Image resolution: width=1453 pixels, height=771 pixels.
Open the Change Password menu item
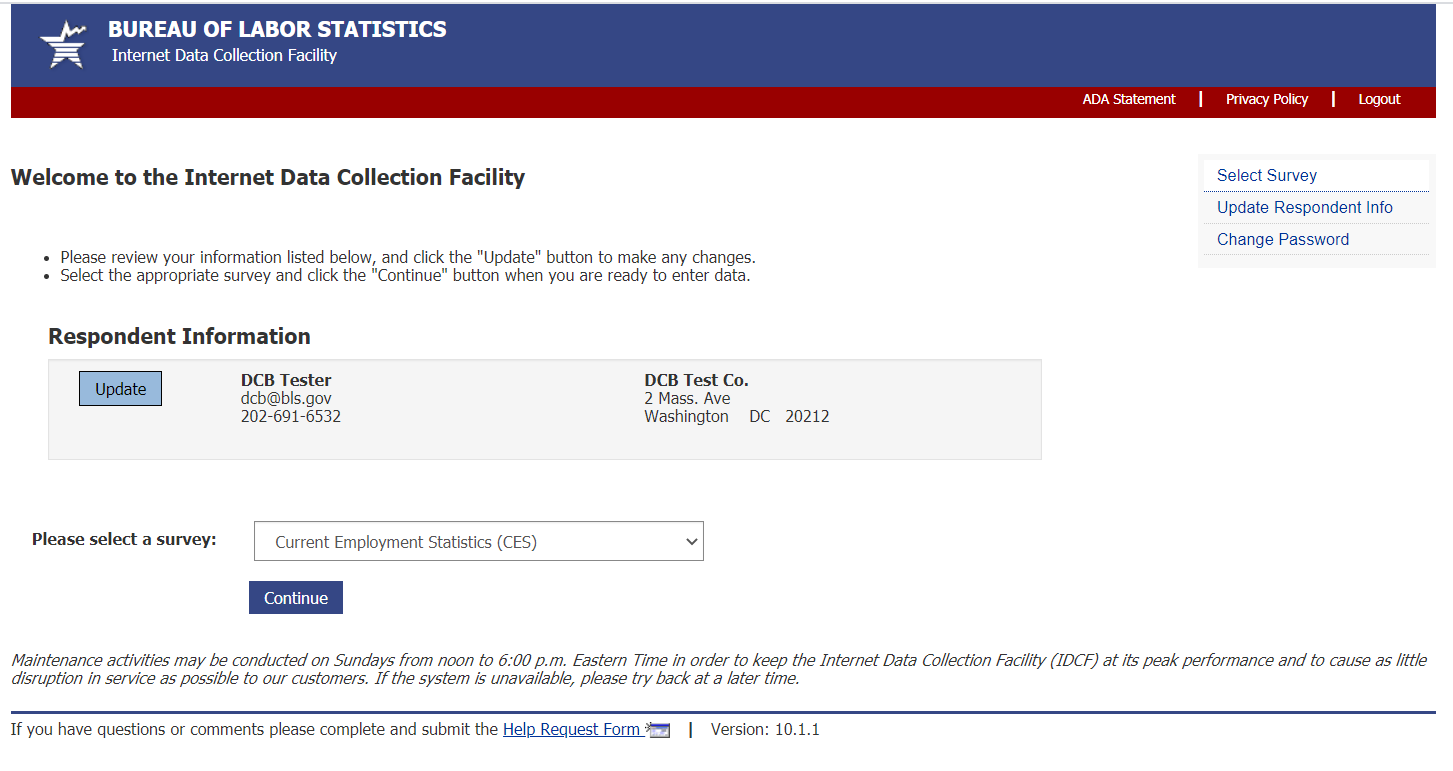pyautogui.click(x=1282, y=239)
